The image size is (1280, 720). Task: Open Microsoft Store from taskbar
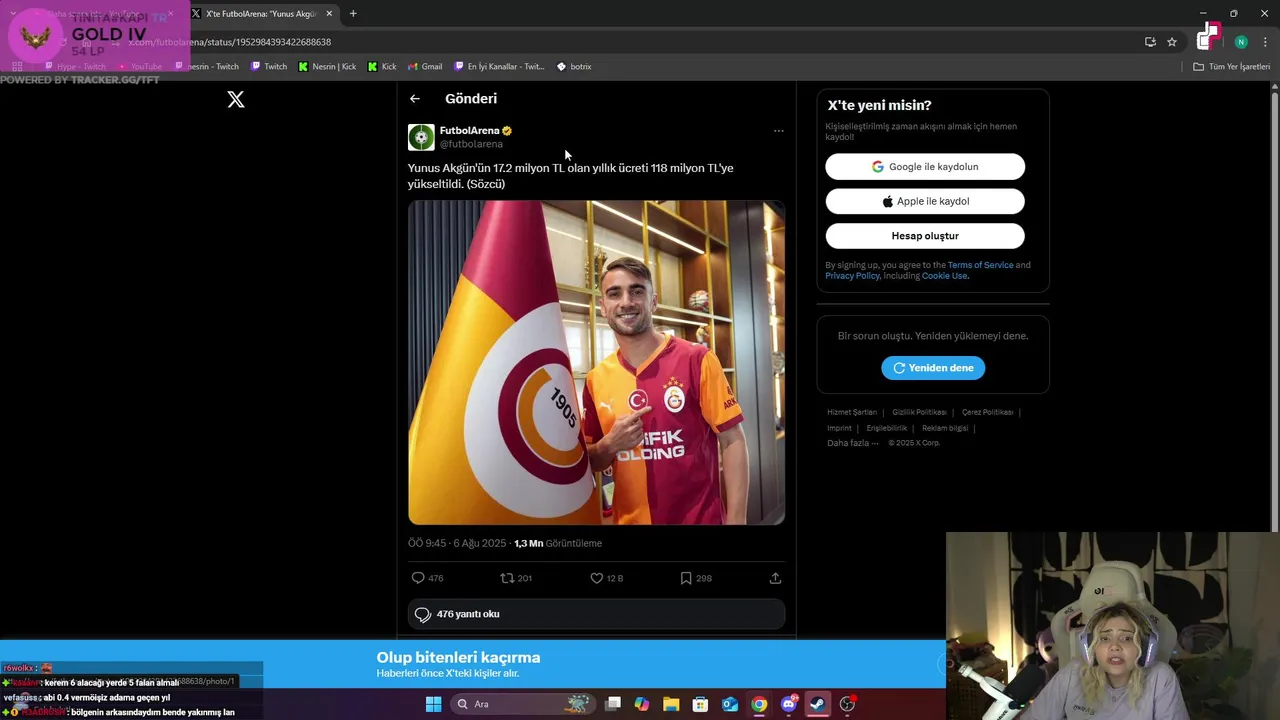click(701, 704)
